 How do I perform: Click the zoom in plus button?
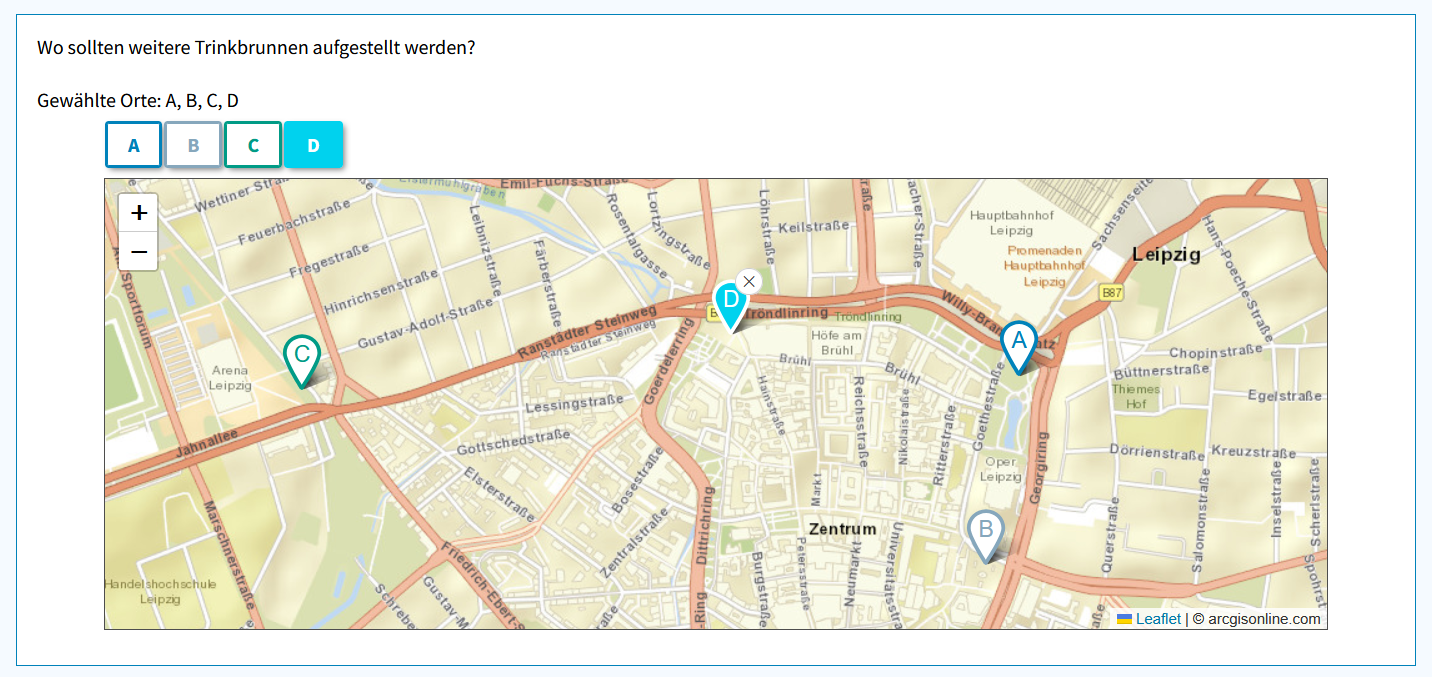pyautogui.click(x=139, y=212)
